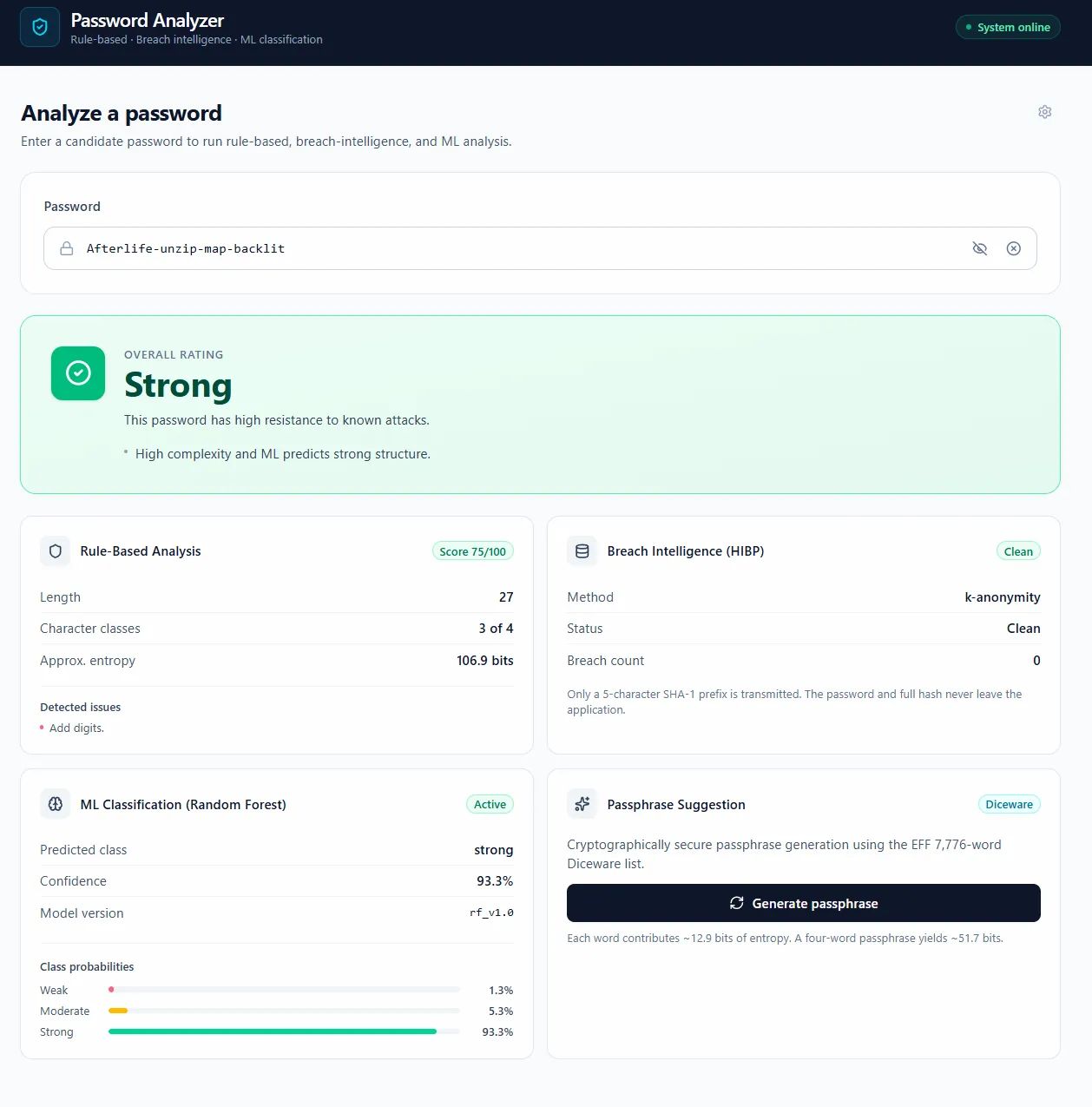Click the Password Analyzer title
Viewport: 1092px width, 1107px height.
148,20
